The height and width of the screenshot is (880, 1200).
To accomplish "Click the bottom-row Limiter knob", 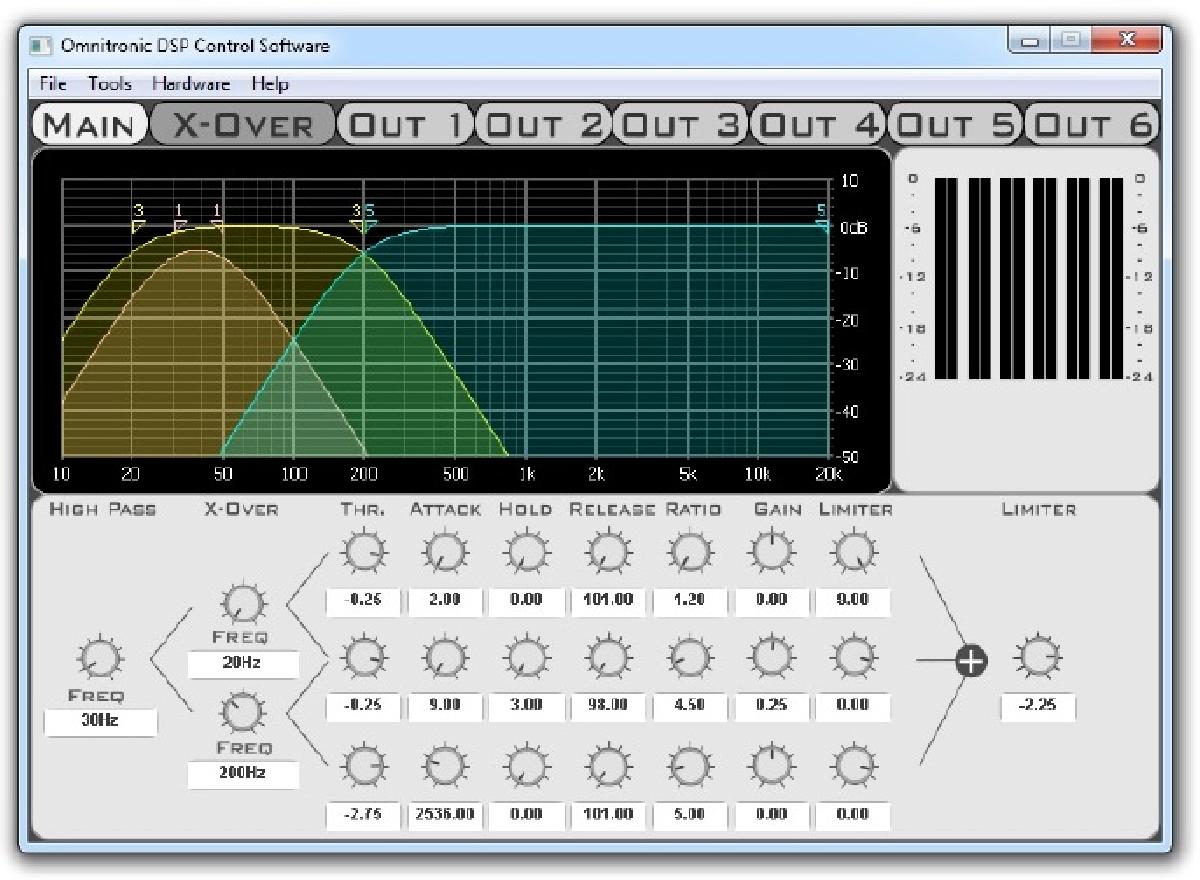I will (x=852, y=766).
